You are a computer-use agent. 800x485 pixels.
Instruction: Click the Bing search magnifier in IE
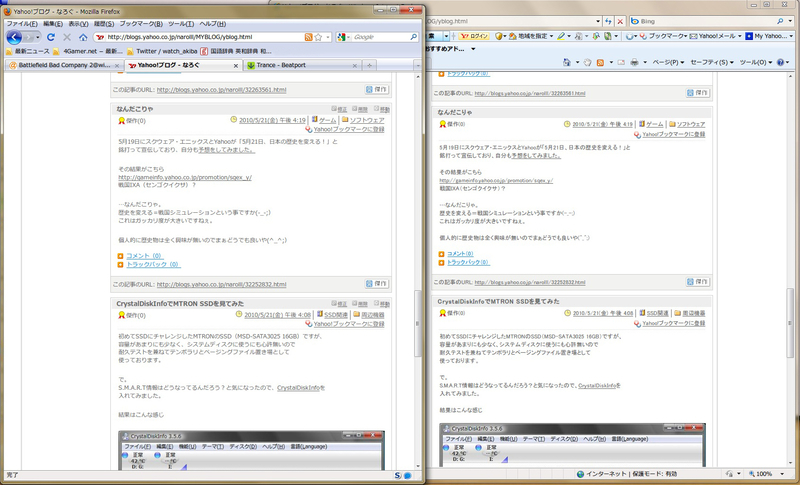(x=780, y=21)
